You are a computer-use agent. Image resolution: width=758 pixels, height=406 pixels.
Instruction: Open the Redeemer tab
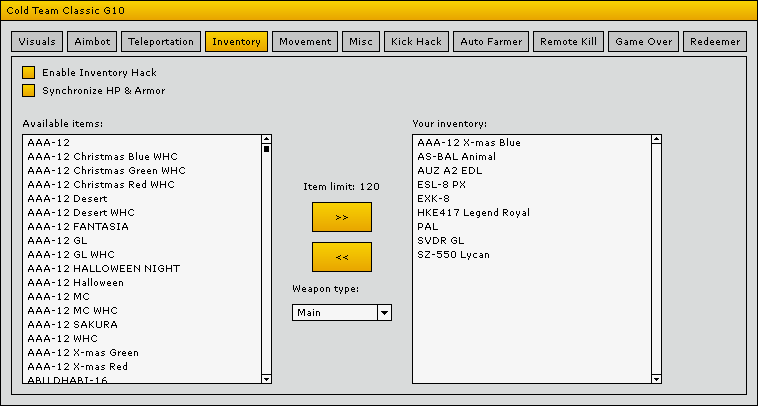714,42
